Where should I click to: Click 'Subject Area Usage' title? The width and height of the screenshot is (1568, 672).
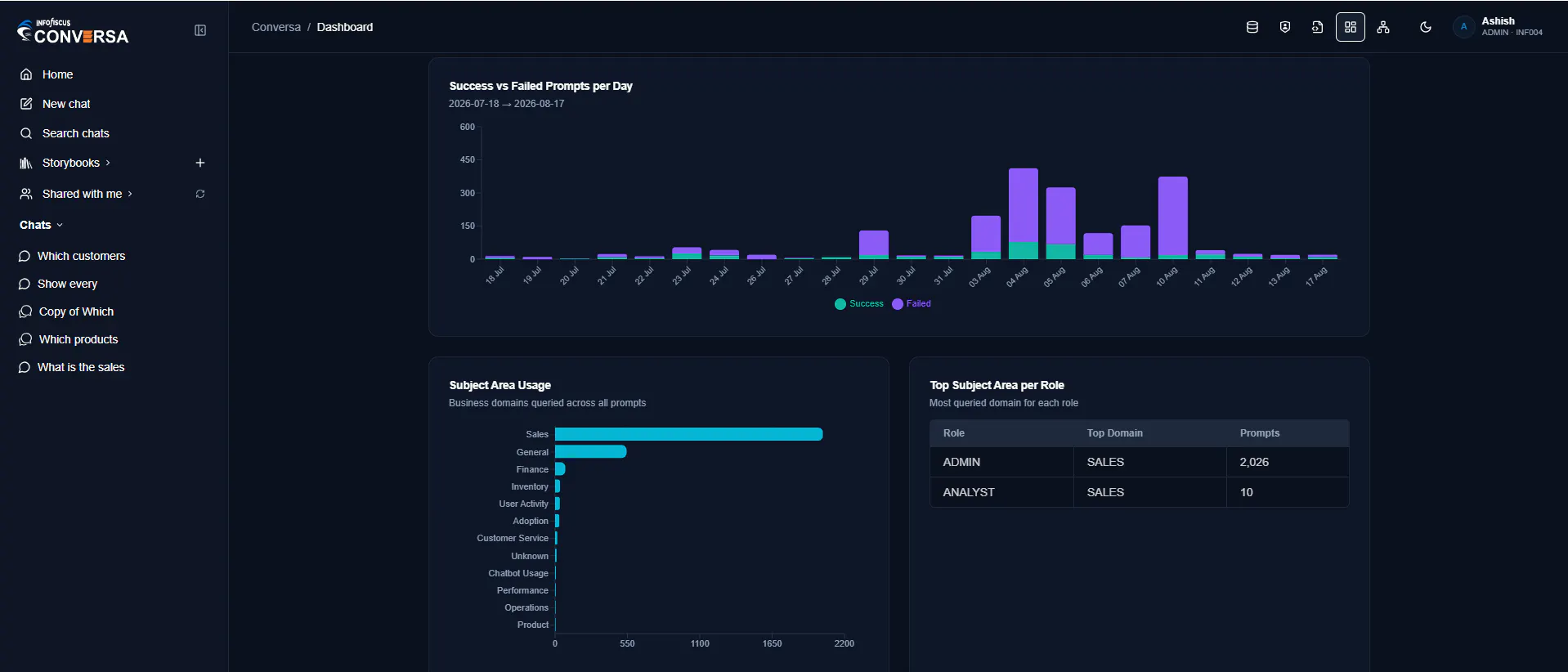pyautogui.click(x=500, y=385)
